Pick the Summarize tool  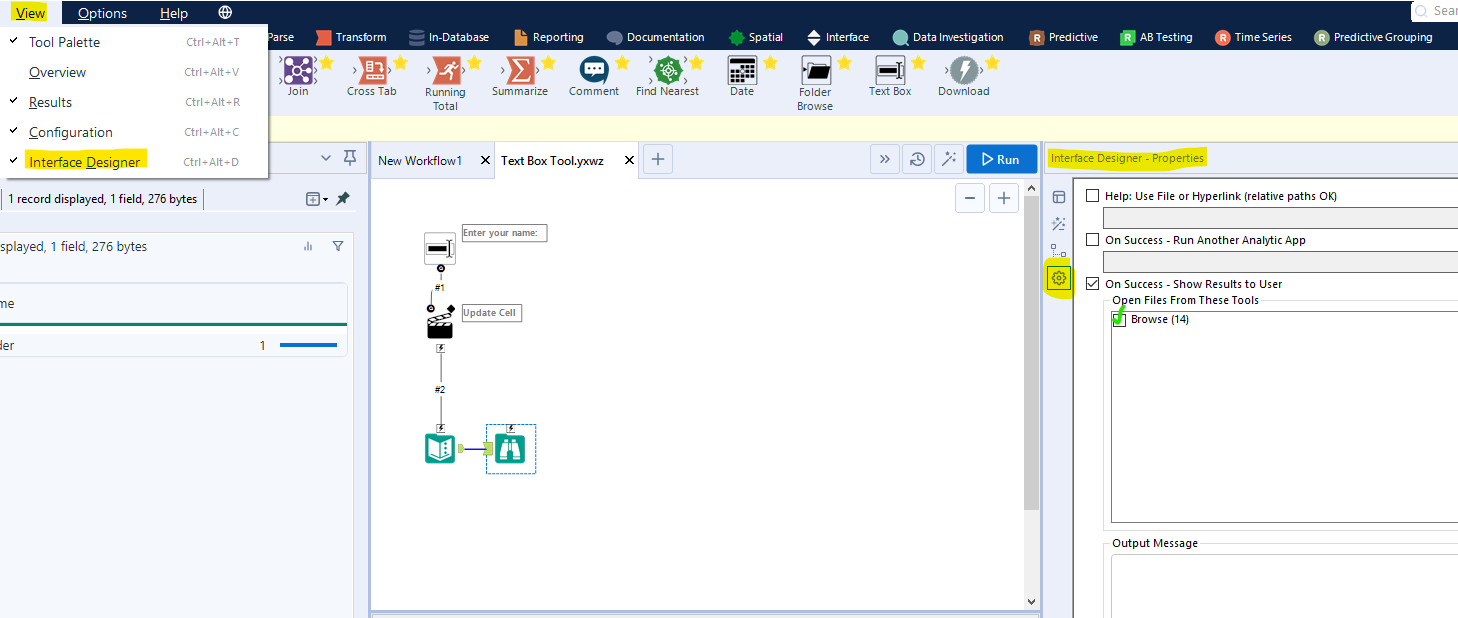[x=519, y=72]
